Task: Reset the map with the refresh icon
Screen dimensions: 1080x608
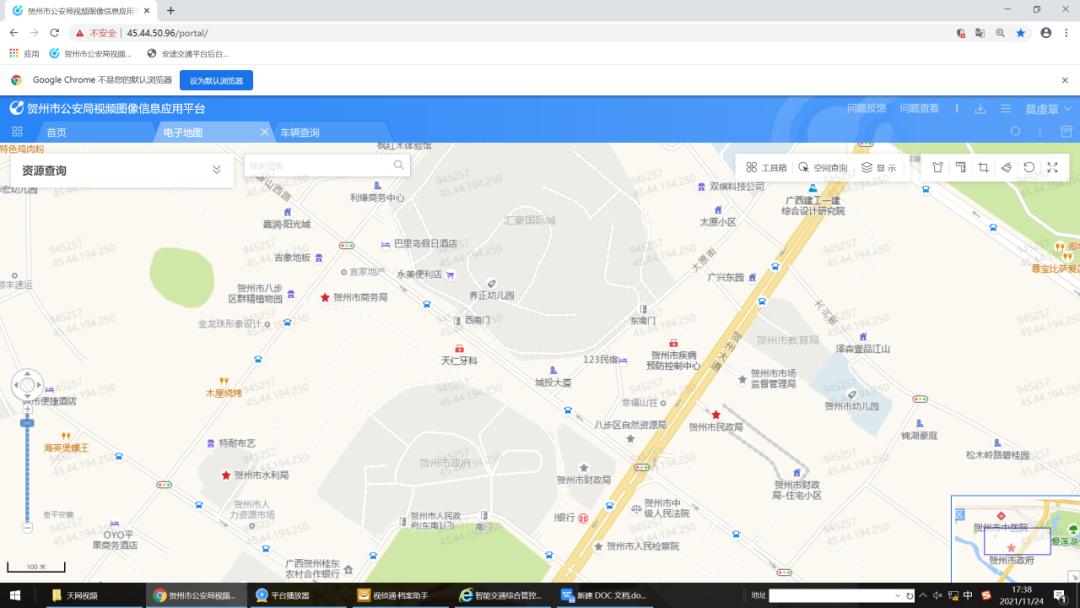Action: click(x=1028, y=167)
